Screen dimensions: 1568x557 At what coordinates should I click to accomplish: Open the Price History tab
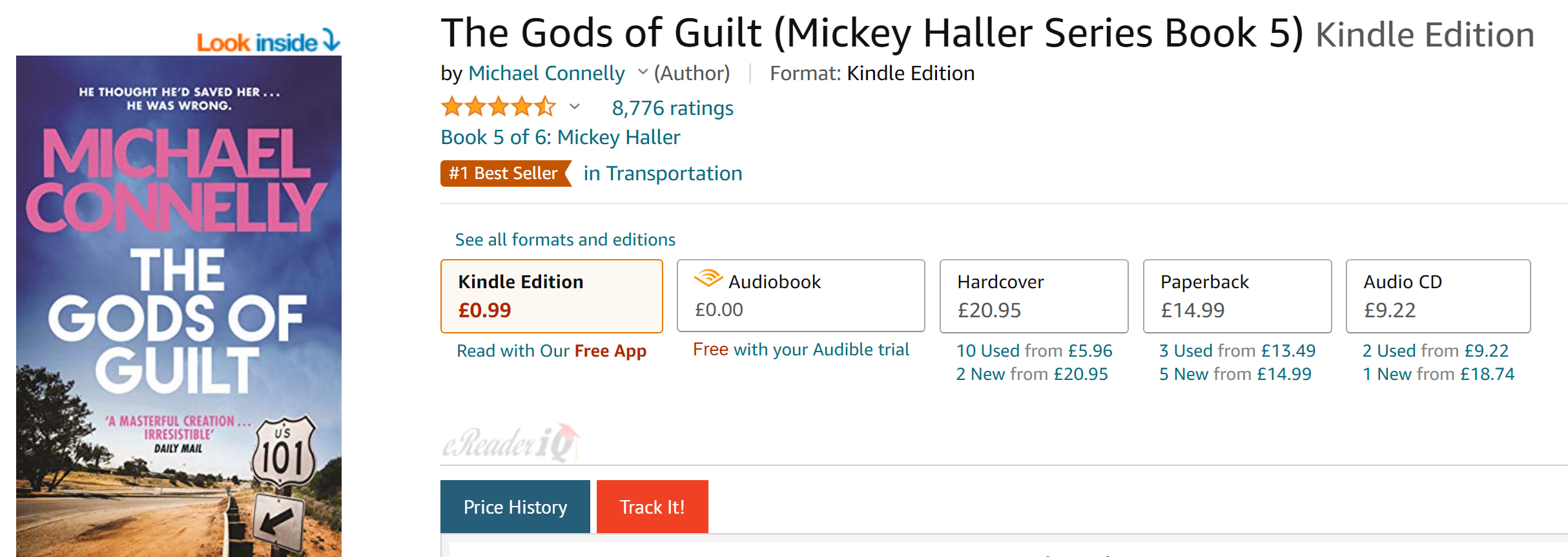[x=515, y=507]
